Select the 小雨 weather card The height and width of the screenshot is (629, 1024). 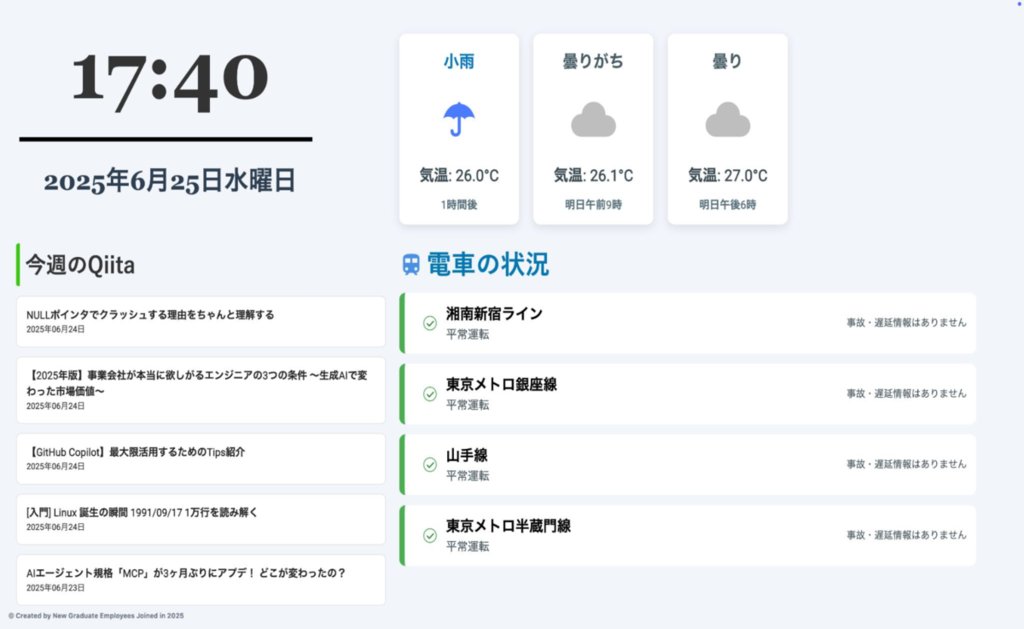tap(459, 128)
